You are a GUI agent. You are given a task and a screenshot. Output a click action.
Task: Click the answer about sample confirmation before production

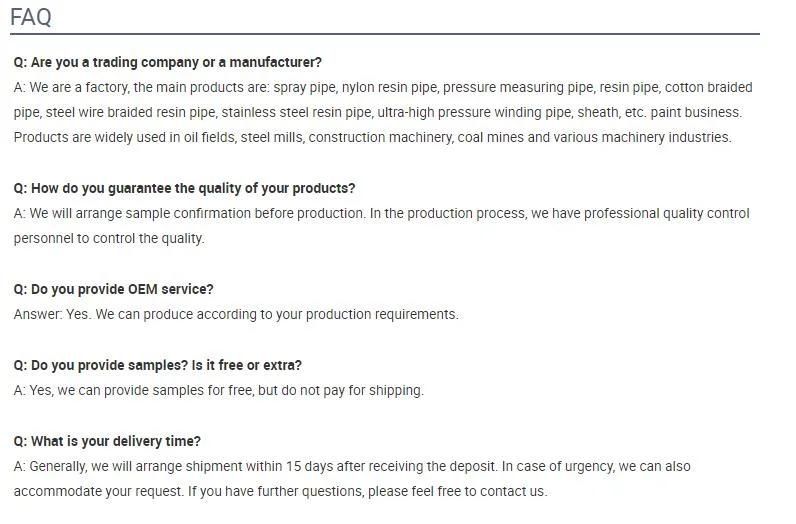click(381, 213)
